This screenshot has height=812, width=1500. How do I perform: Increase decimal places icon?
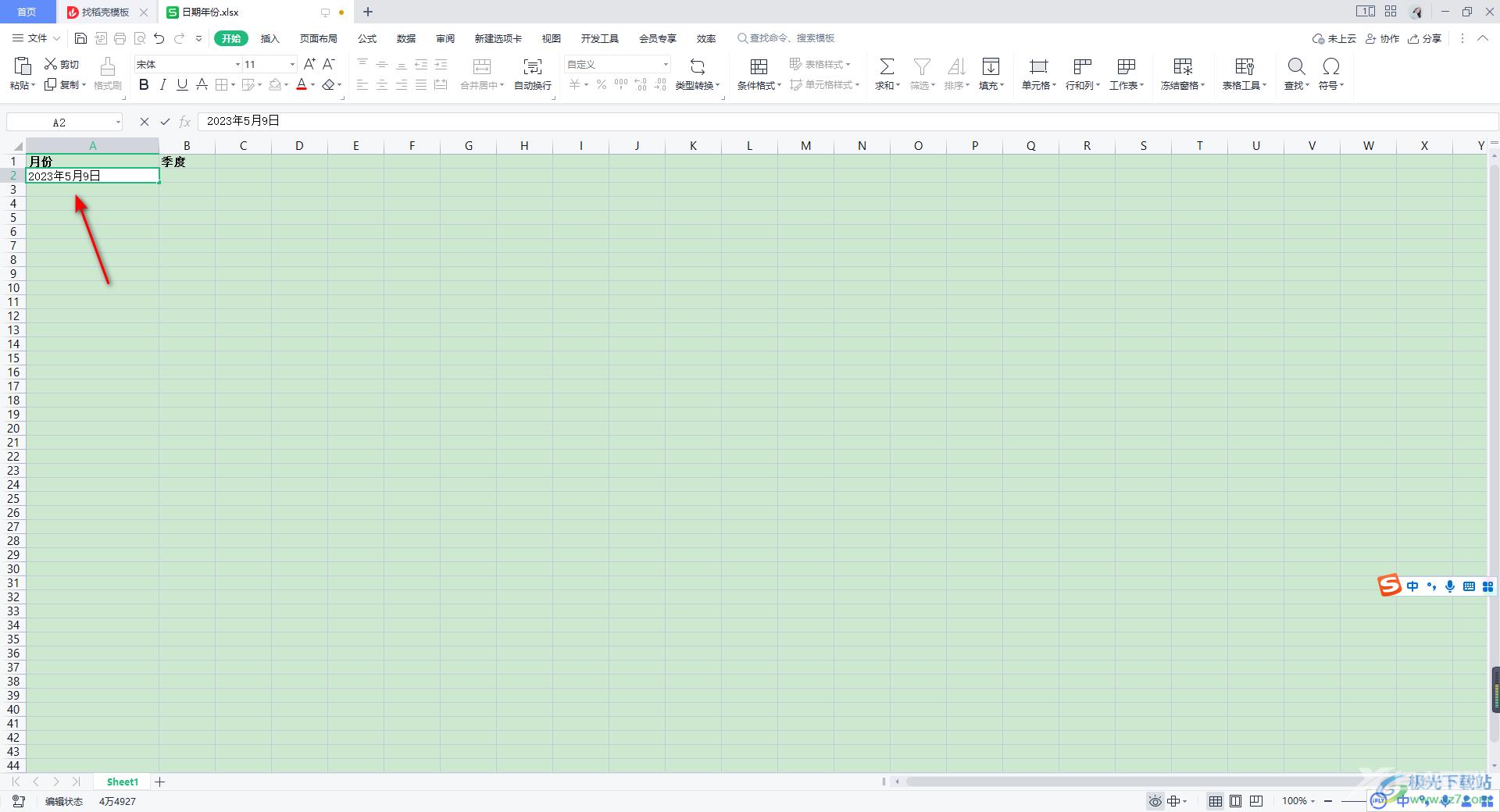tap(641, 84)
